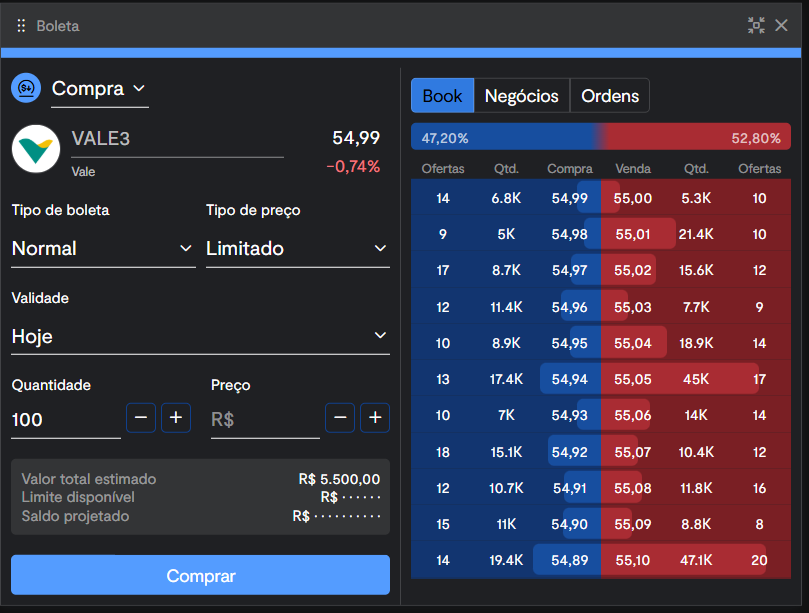Increase price with the plus button
The width and height of the screenshot is (809, 613).
point(375,418)
